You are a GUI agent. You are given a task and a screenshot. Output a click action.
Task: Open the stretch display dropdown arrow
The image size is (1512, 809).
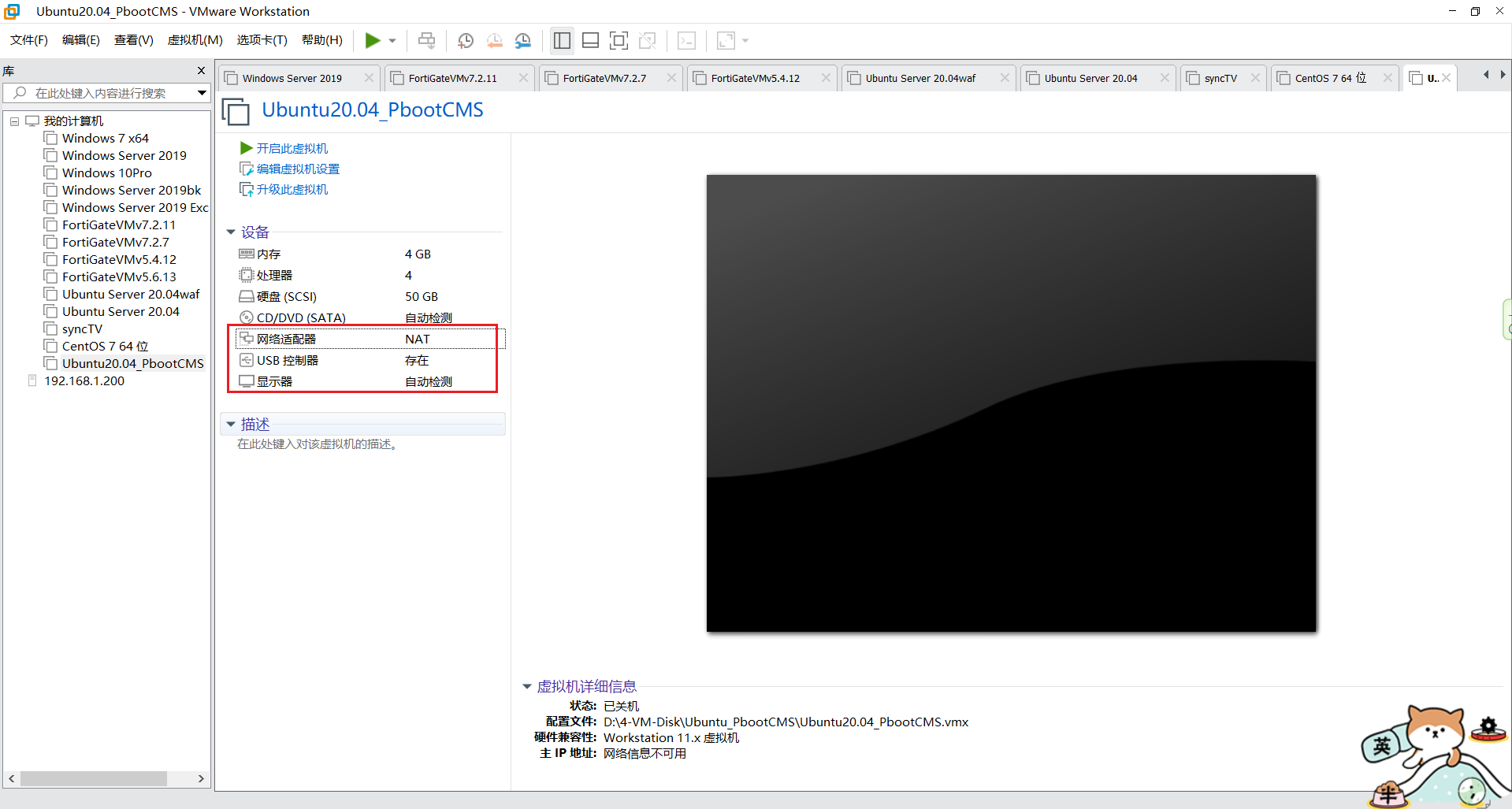tap(745, 41)
